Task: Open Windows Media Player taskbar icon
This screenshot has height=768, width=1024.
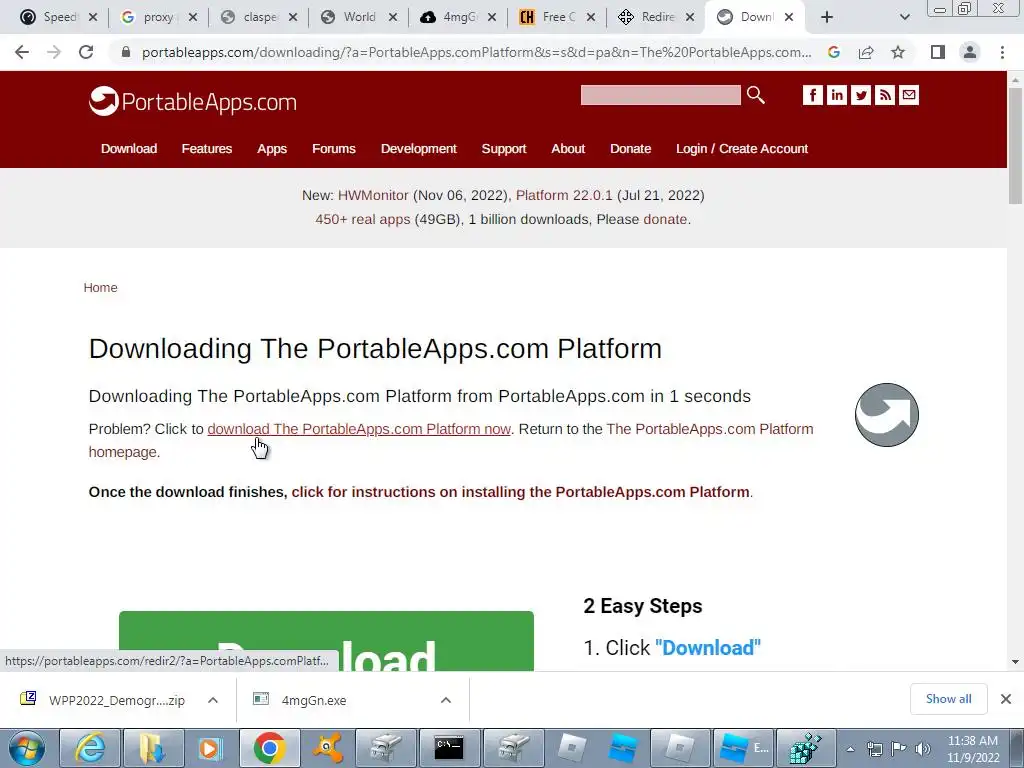Action: point(210,748)
